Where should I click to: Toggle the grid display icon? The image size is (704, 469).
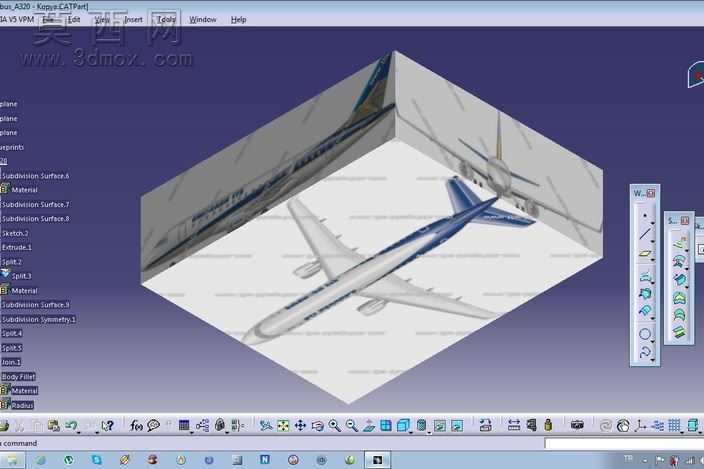click(674, 425)
